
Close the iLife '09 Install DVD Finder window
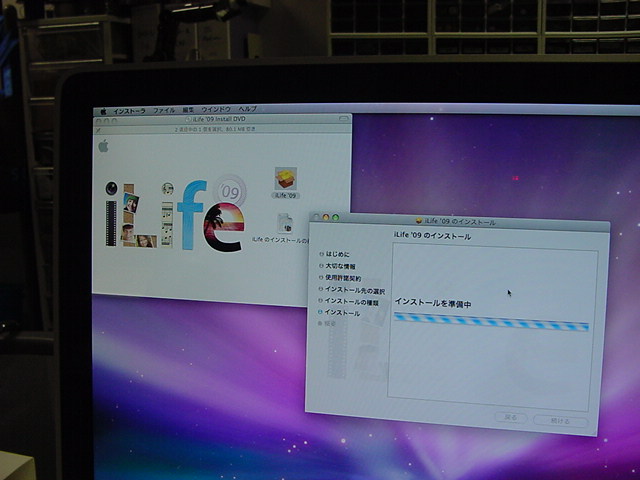point(98,121)
